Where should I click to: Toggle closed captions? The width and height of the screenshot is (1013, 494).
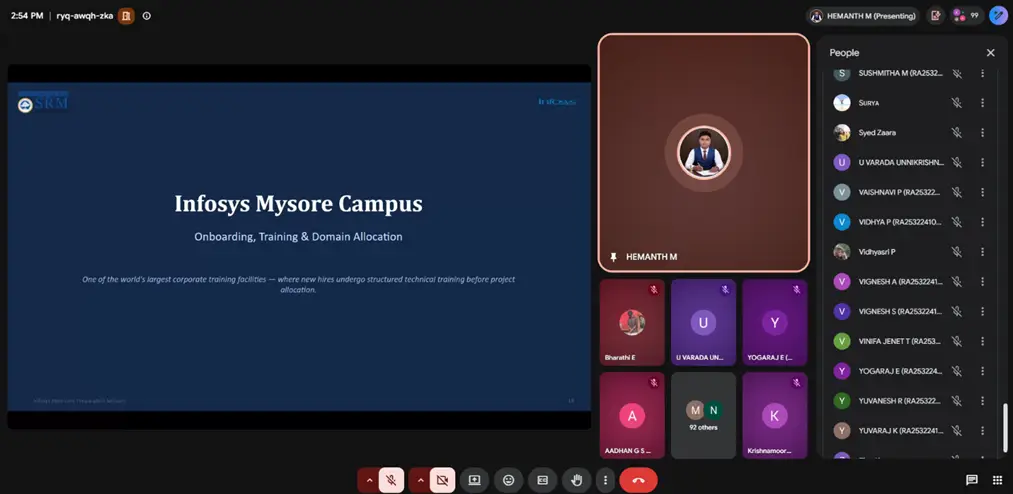543,480
